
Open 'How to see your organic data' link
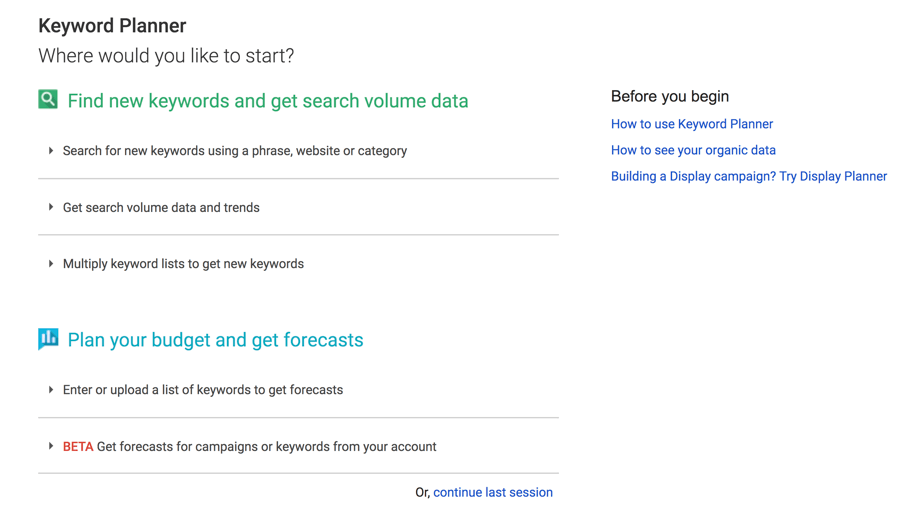click(x=693, y=150)
